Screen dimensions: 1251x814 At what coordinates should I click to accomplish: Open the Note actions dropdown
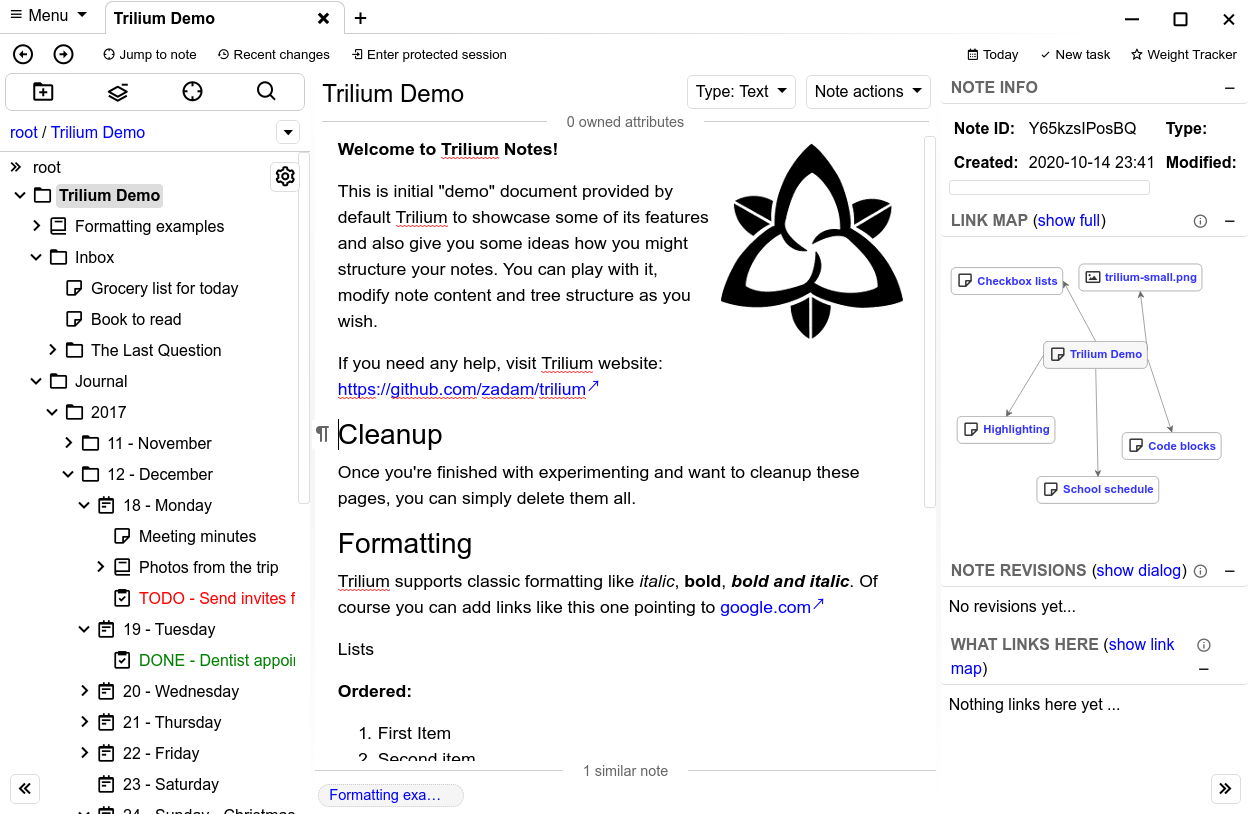tap(868, 91)
